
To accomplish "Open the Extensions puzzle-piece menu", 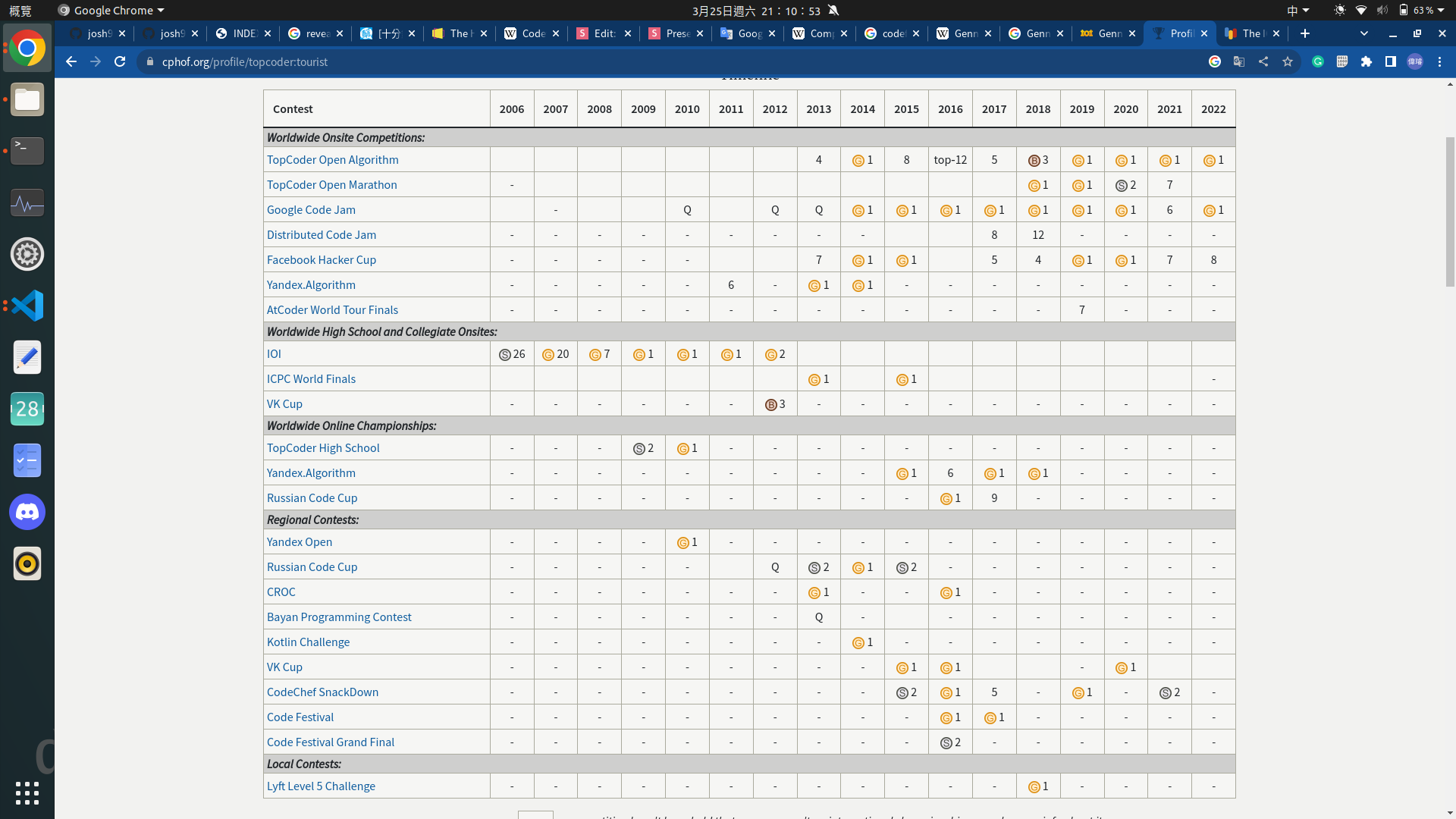I will coord(1367,61).
